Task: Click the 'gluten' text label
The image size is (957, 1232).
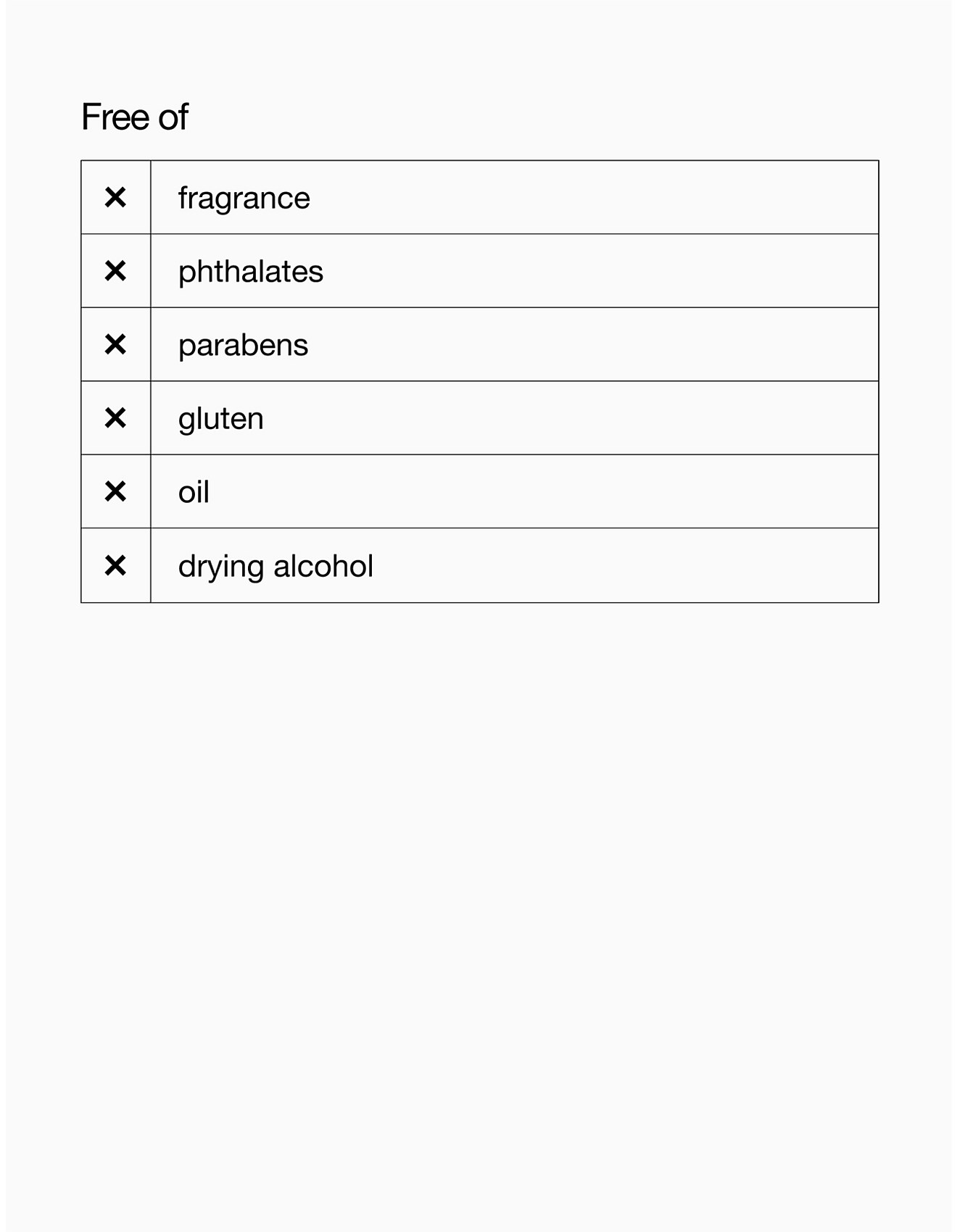Action: (x=220, y=419)
